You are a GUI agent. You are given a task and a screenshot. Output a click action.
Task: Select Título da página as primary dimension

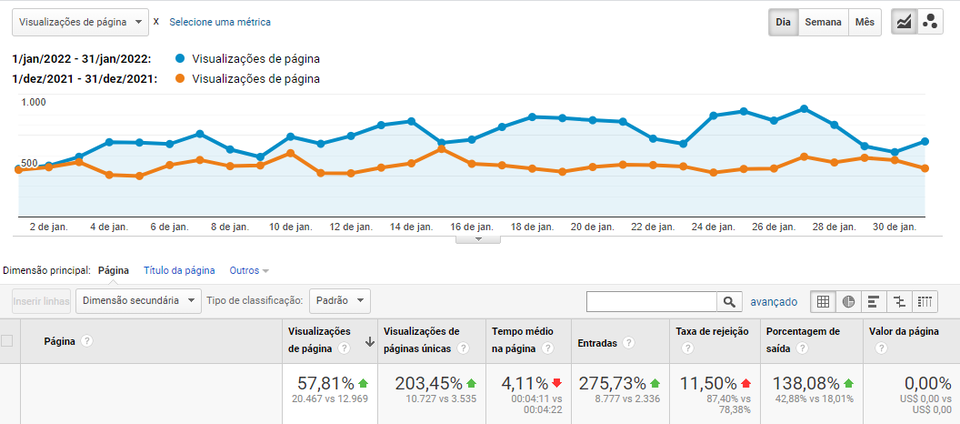(179, 270)
